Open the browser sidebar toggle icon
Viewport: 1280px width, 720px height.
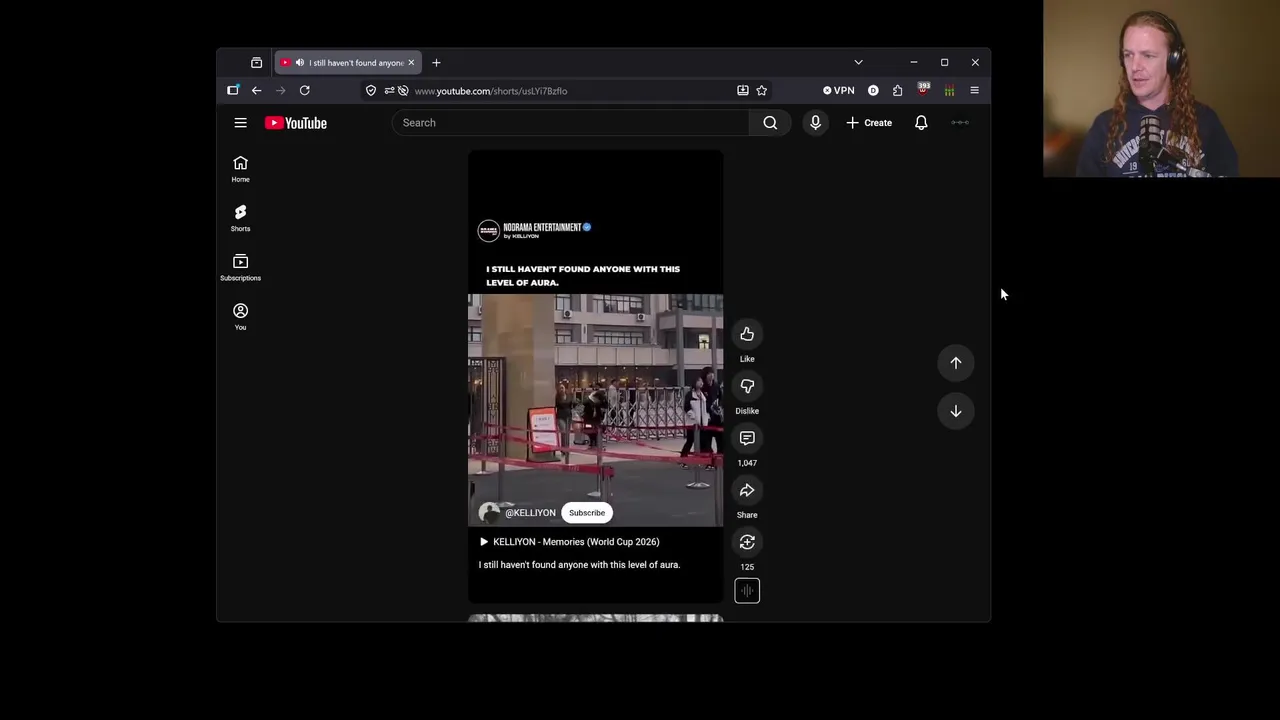233,91
